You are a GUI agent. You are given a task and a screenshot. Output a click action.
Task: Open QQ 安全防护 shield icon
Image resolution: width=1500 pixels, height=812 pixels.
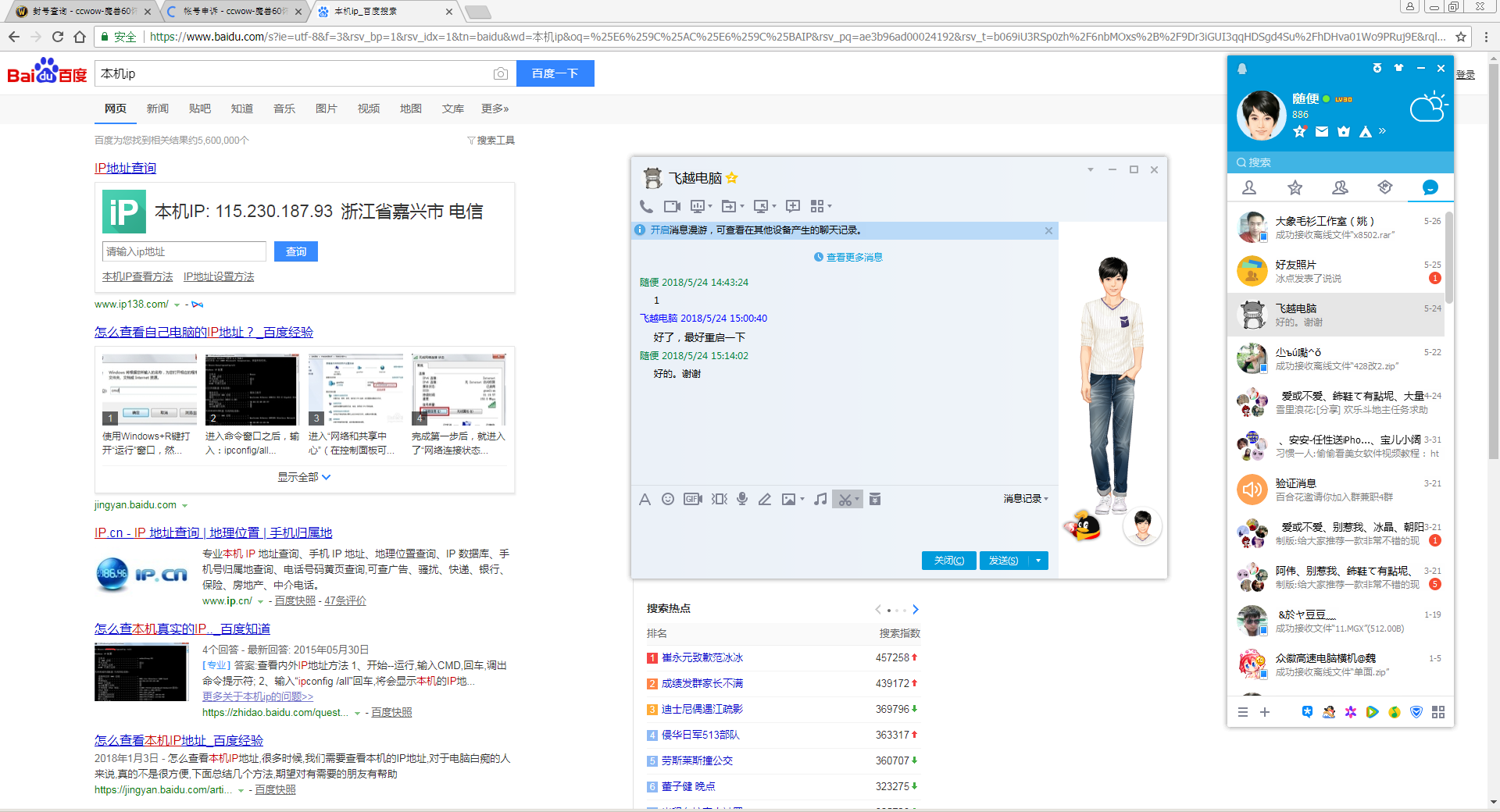tap(1416, 712)
